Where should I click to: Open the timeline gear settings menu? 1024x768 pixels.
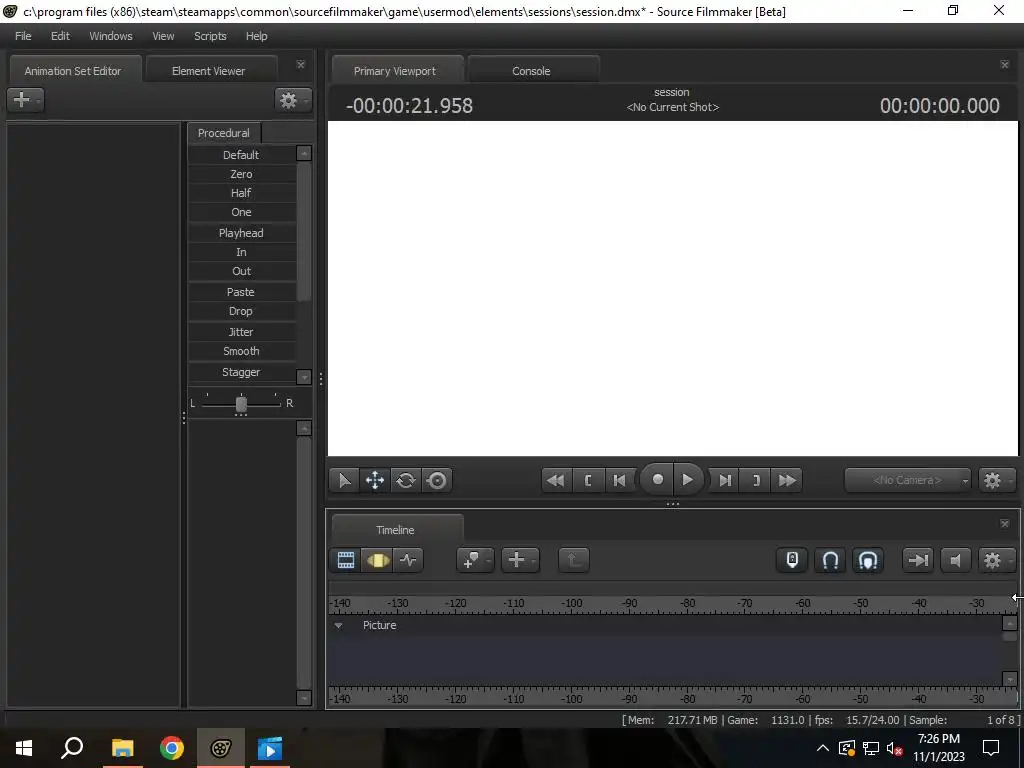click(996, 560)
